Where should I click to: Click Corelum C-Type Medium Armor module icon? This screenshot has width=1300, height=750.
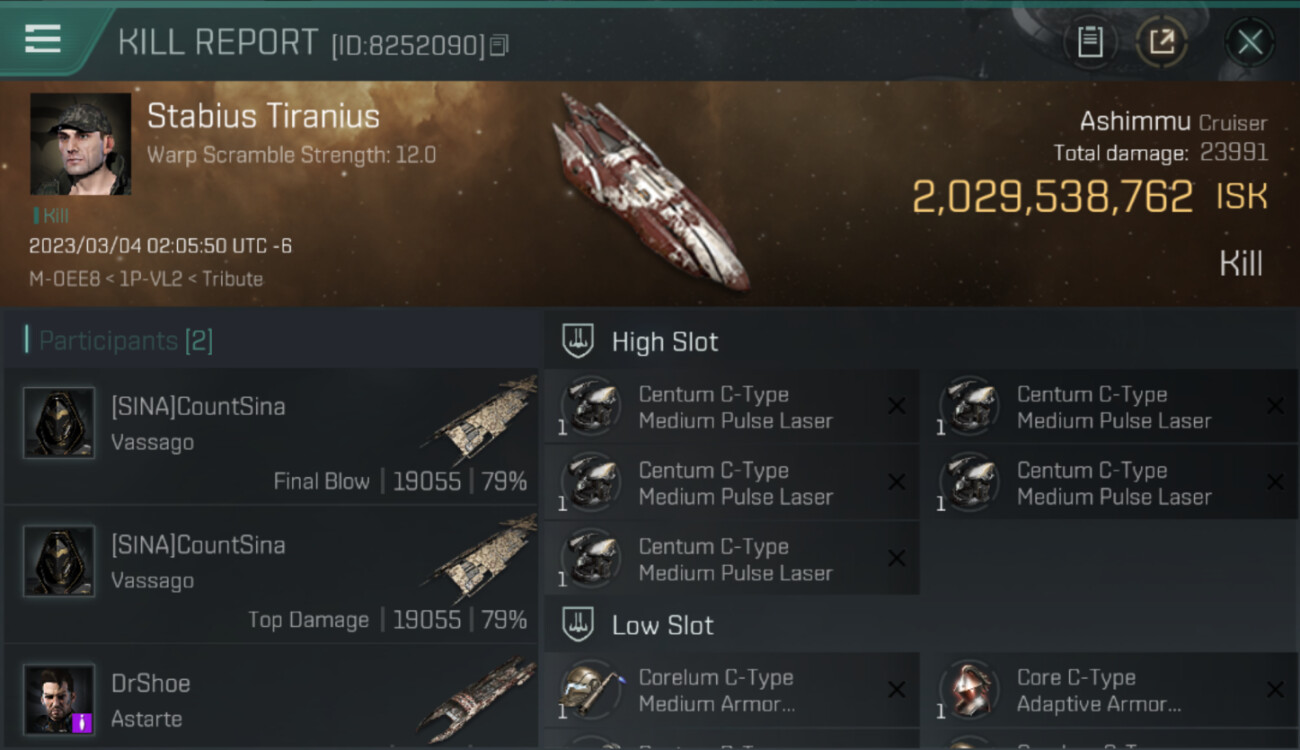(x=590, y=689)
